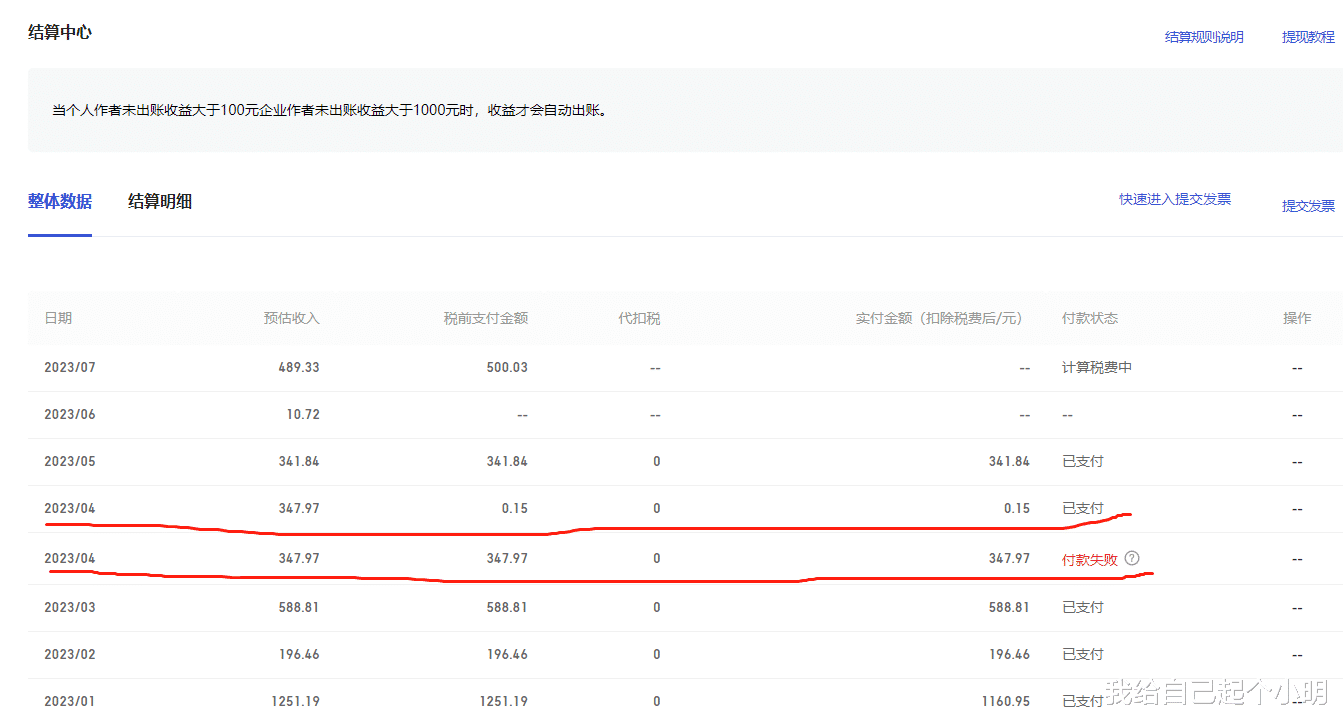Click 341.84 in the 税前支付金额 column
The width and height of the screenshot is (1343, 725).
507,461
